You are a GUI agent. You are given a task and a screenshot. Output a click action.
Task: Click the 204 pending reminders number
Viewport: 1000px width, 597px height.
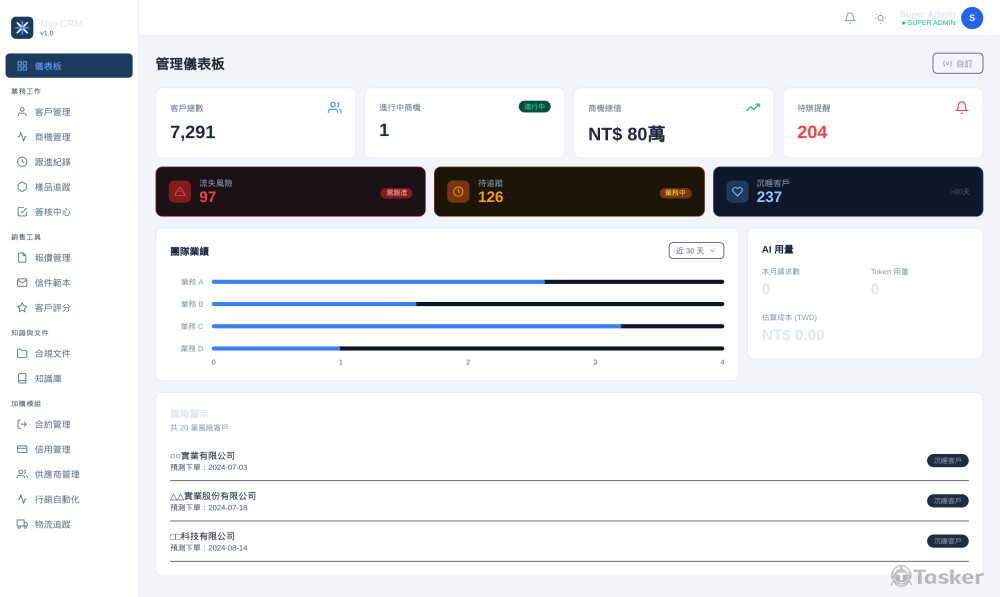point(812,132)
